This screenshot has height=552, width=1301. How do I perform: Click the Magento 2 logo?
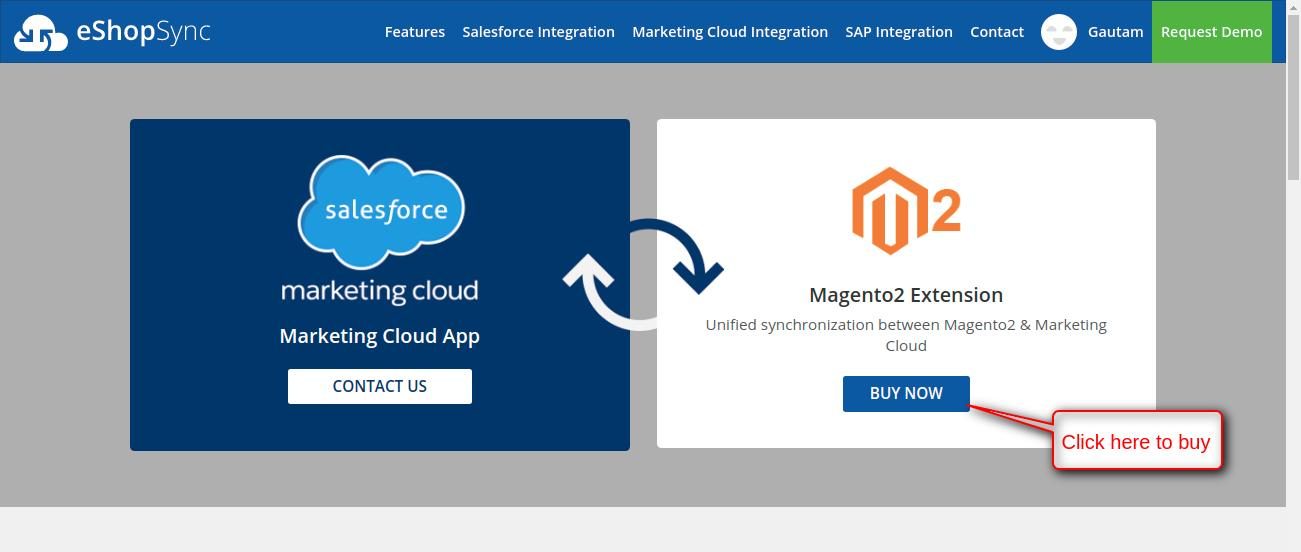coord(906,211)
